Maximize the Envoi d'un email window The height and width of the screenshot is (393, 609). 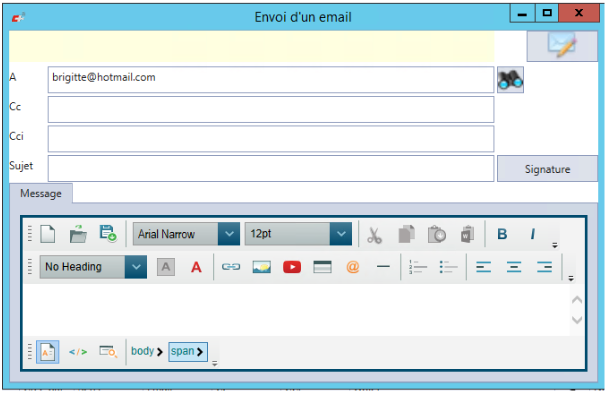pos(547,14)
